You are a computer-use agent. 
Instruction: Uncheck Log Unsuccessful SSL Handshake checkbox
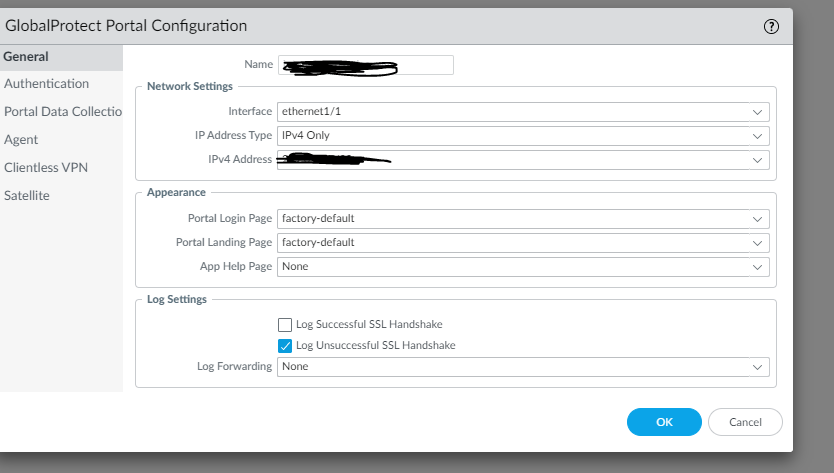(x=285, y=346)
